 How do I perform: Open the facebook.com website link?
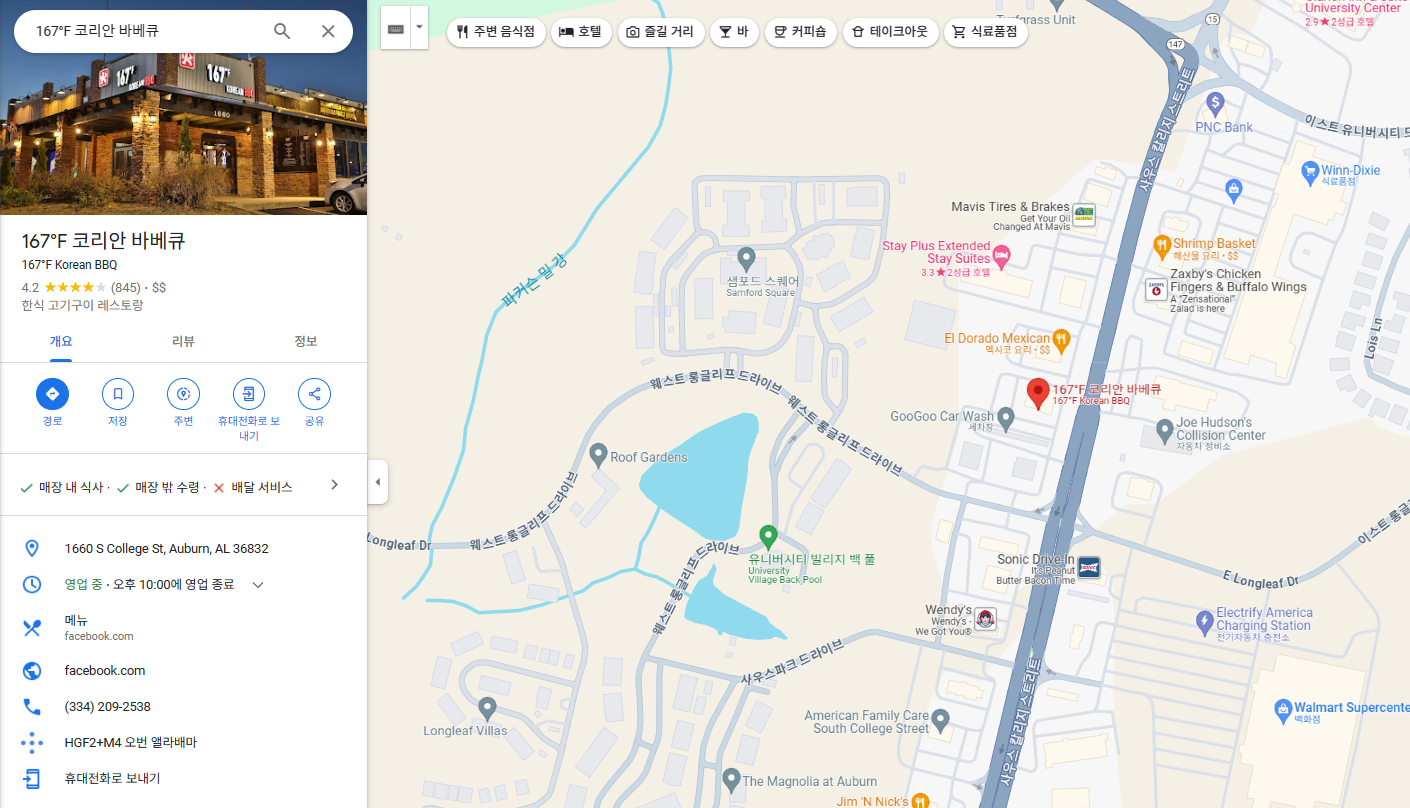point(105,671)
